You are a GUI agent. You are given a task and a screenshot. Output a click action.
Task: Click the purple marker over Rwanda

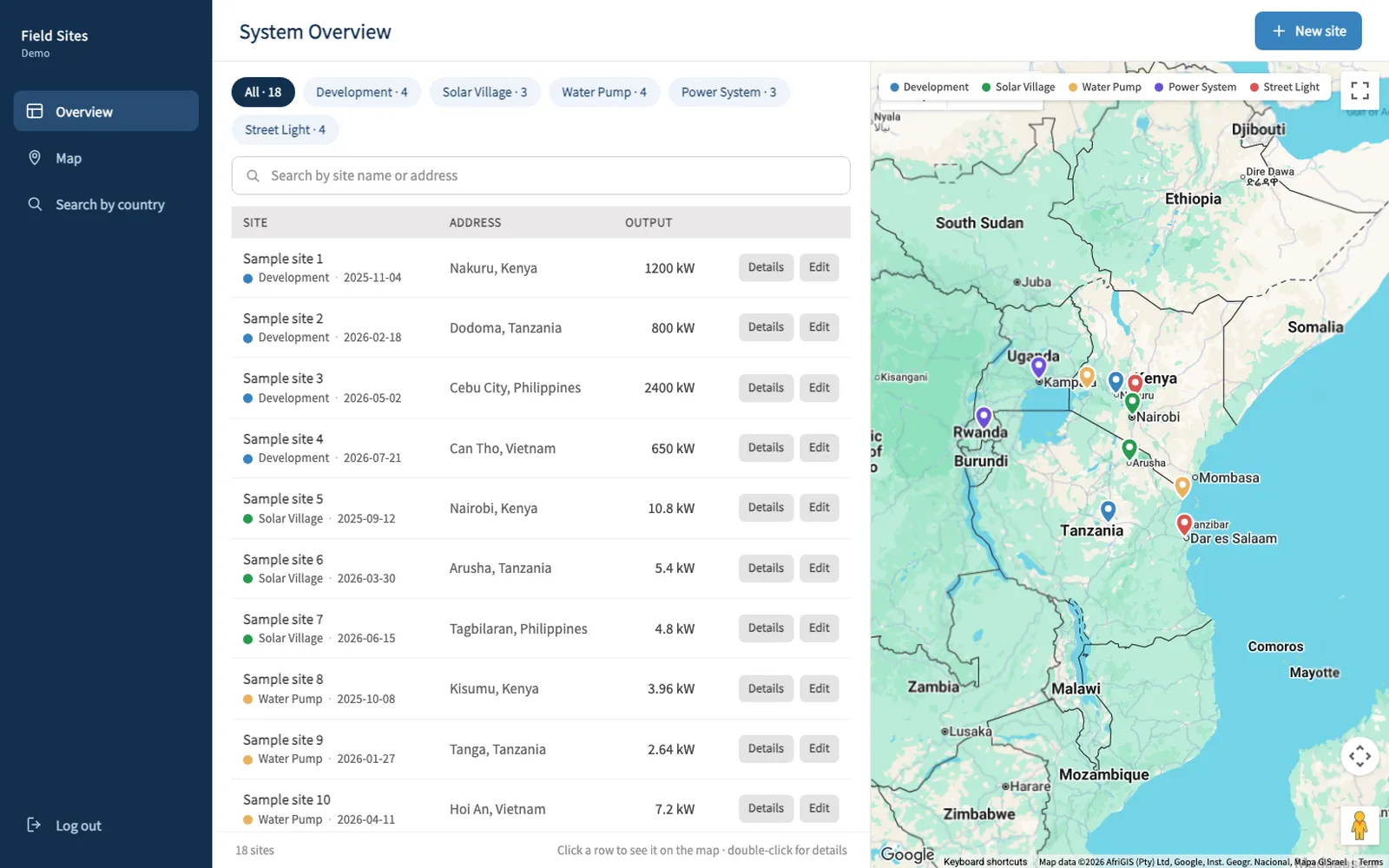point(984,418)
